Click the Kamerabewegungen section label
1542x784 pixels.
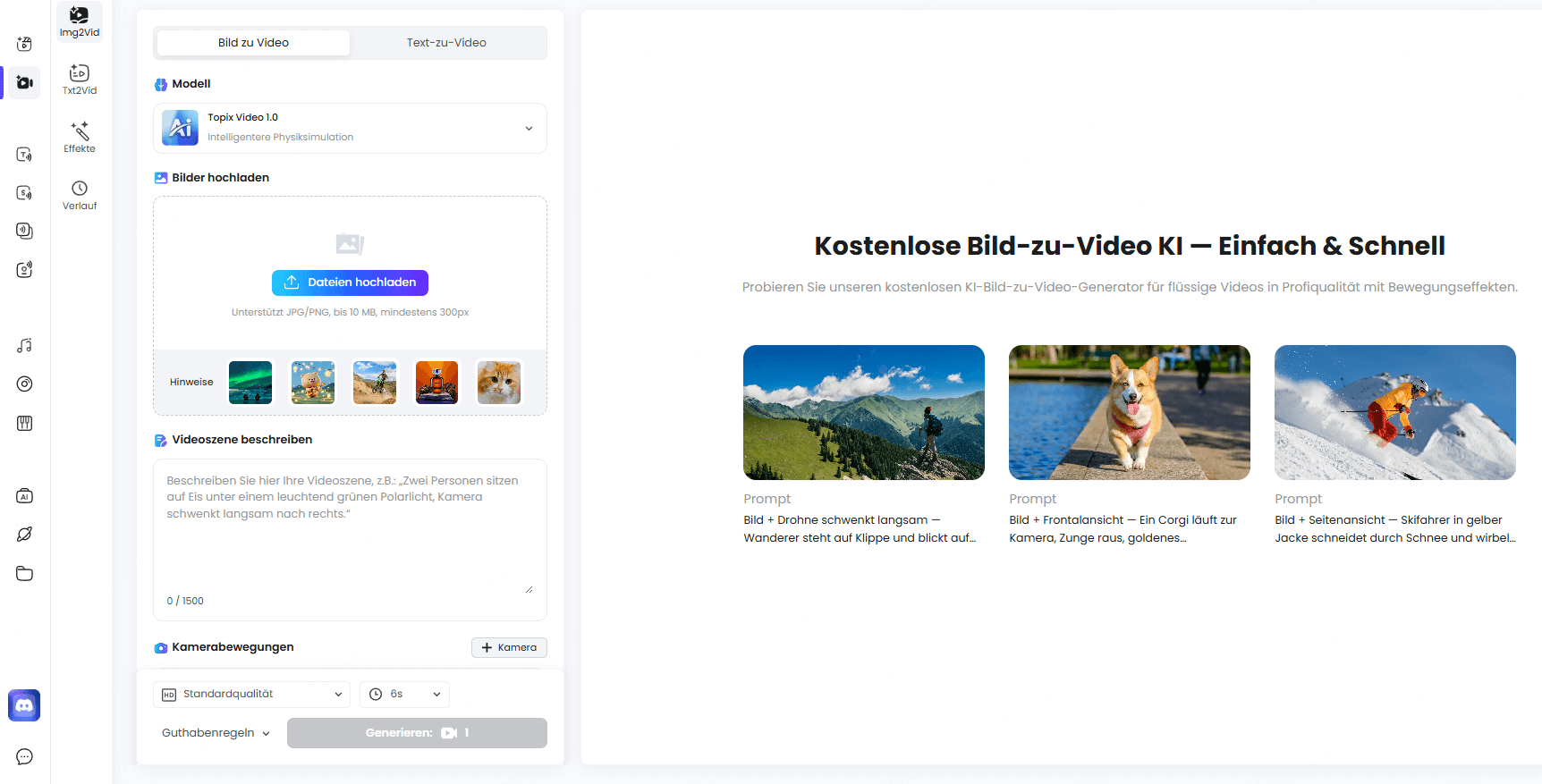233,647
